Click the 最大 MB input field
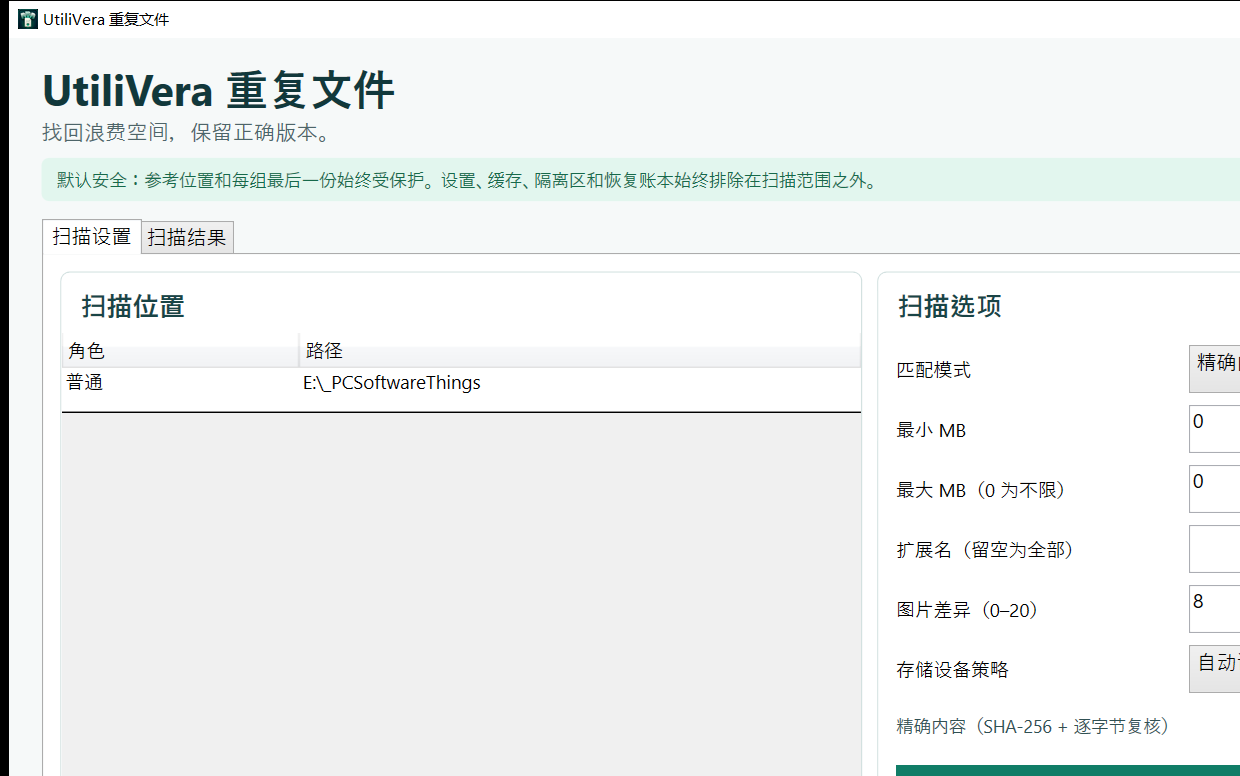Screen dimensions: 1240x776 click(1214, 489)
